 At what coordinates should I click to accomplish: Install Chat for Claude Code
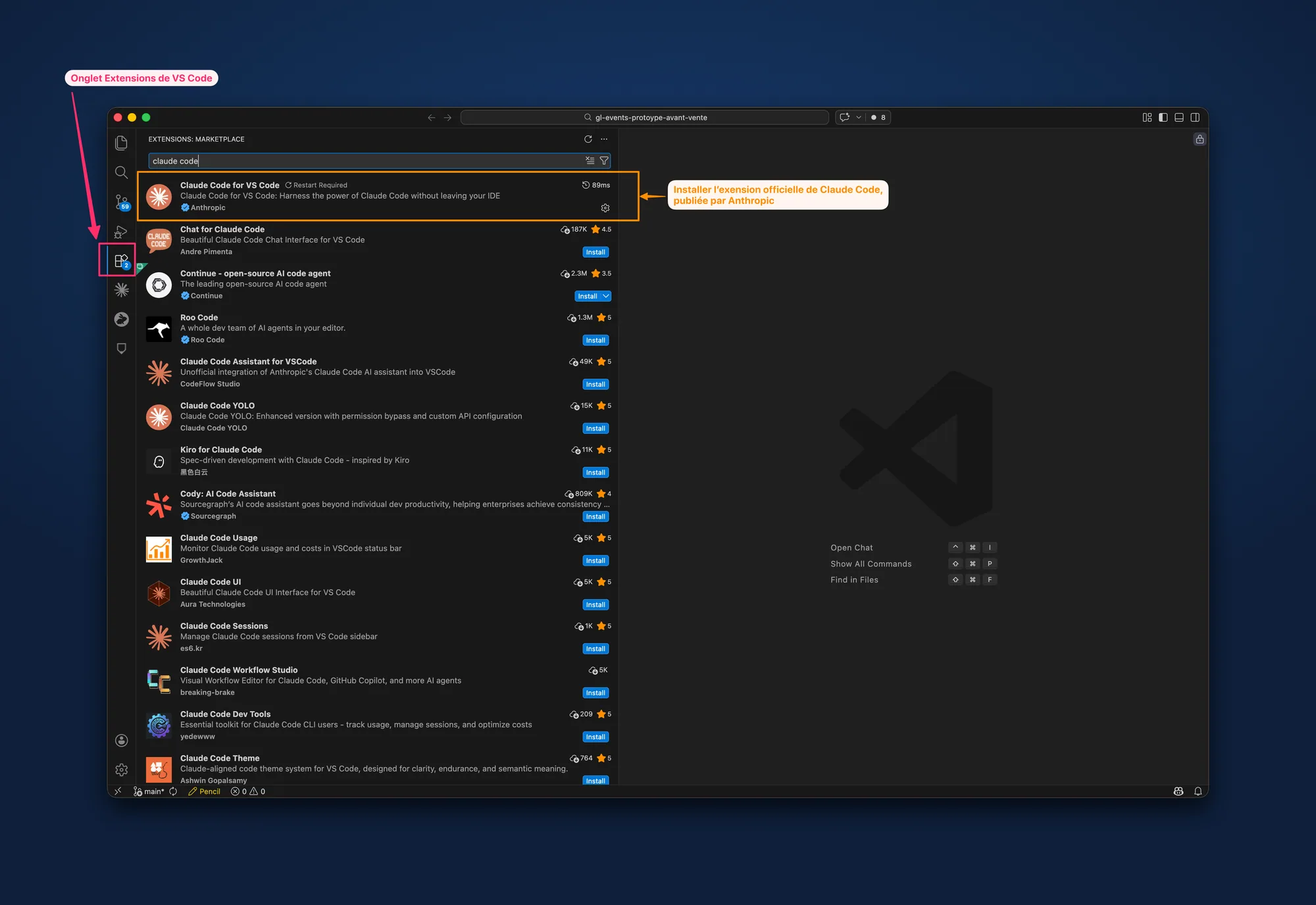coord(595,252)
